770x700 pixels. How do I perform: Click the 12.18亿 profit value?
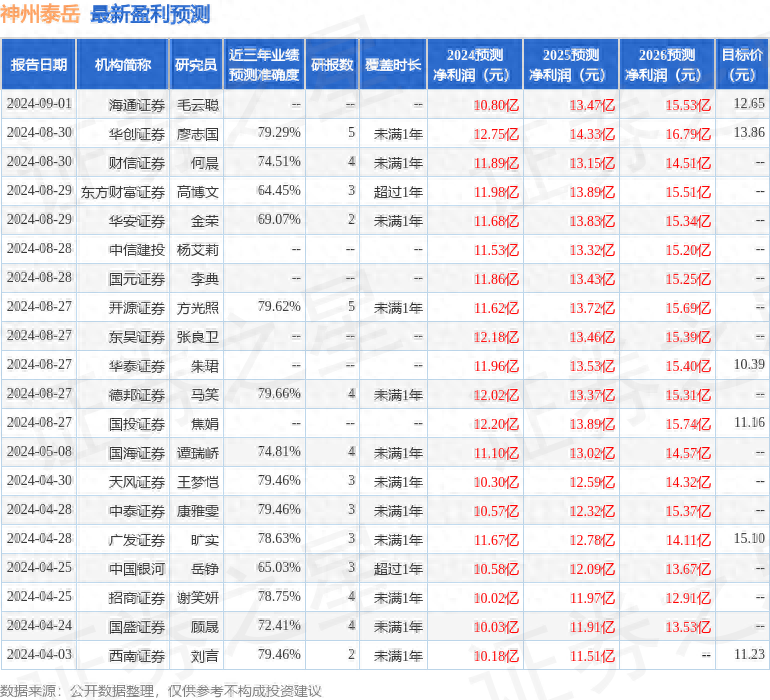[x=496, y=337]
